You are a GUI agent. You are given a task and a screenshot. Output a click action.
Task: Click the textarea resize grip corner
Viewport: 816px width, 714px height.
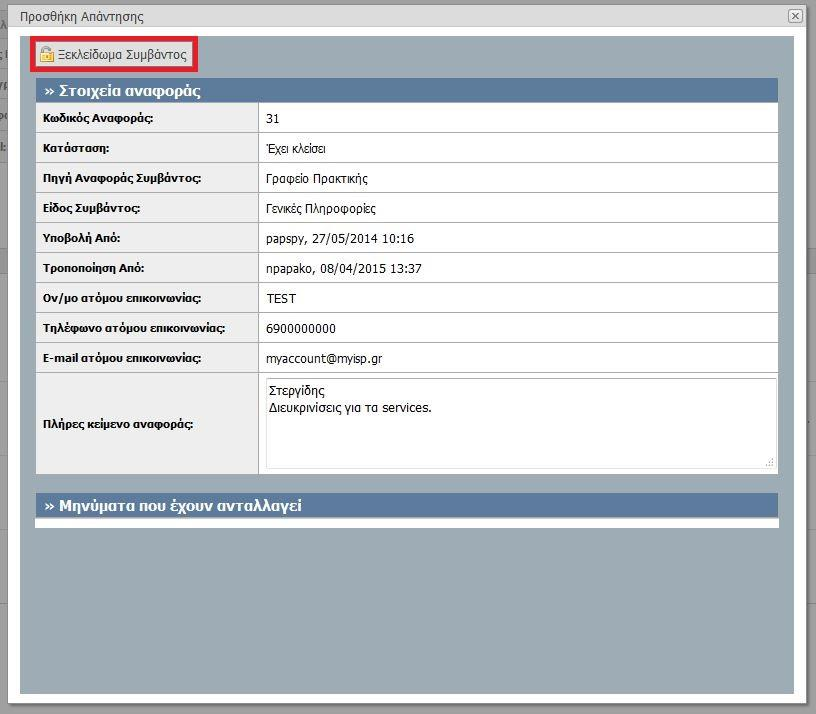[x=770, y=462]
